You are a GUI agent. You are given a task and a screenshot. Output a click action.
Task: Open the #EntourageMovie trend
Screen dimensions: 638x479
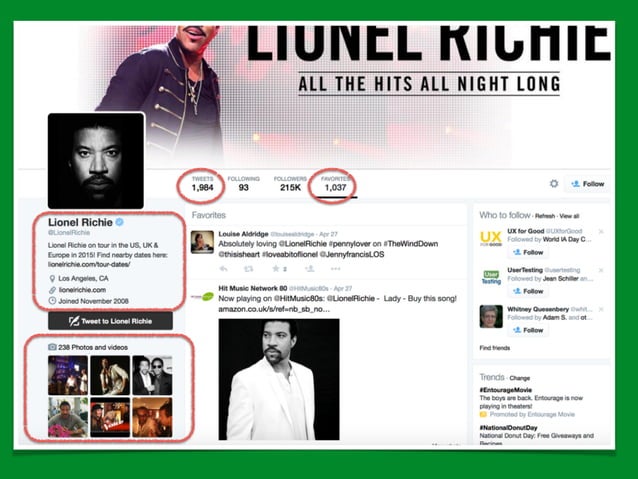(506, 390)
